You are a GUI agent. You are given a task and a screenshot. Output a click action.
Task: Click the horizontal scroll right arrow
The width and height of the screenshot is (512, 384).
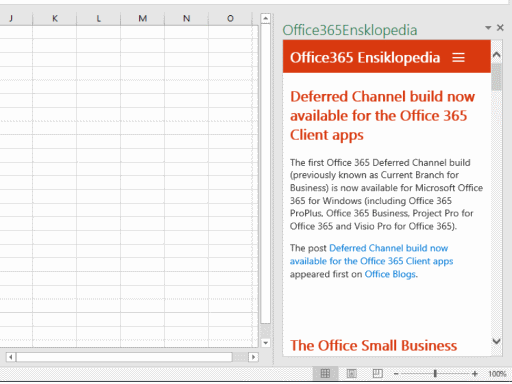tap(253, 357)
